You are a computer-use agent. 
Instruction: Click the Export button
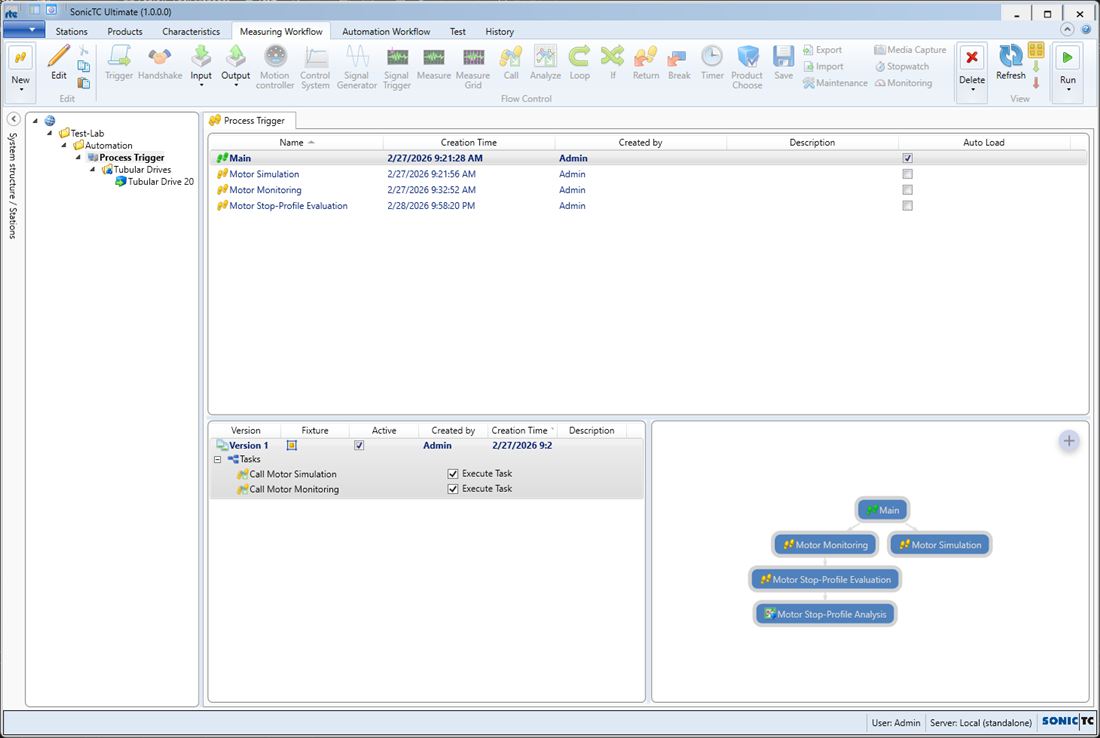[822, 50]
